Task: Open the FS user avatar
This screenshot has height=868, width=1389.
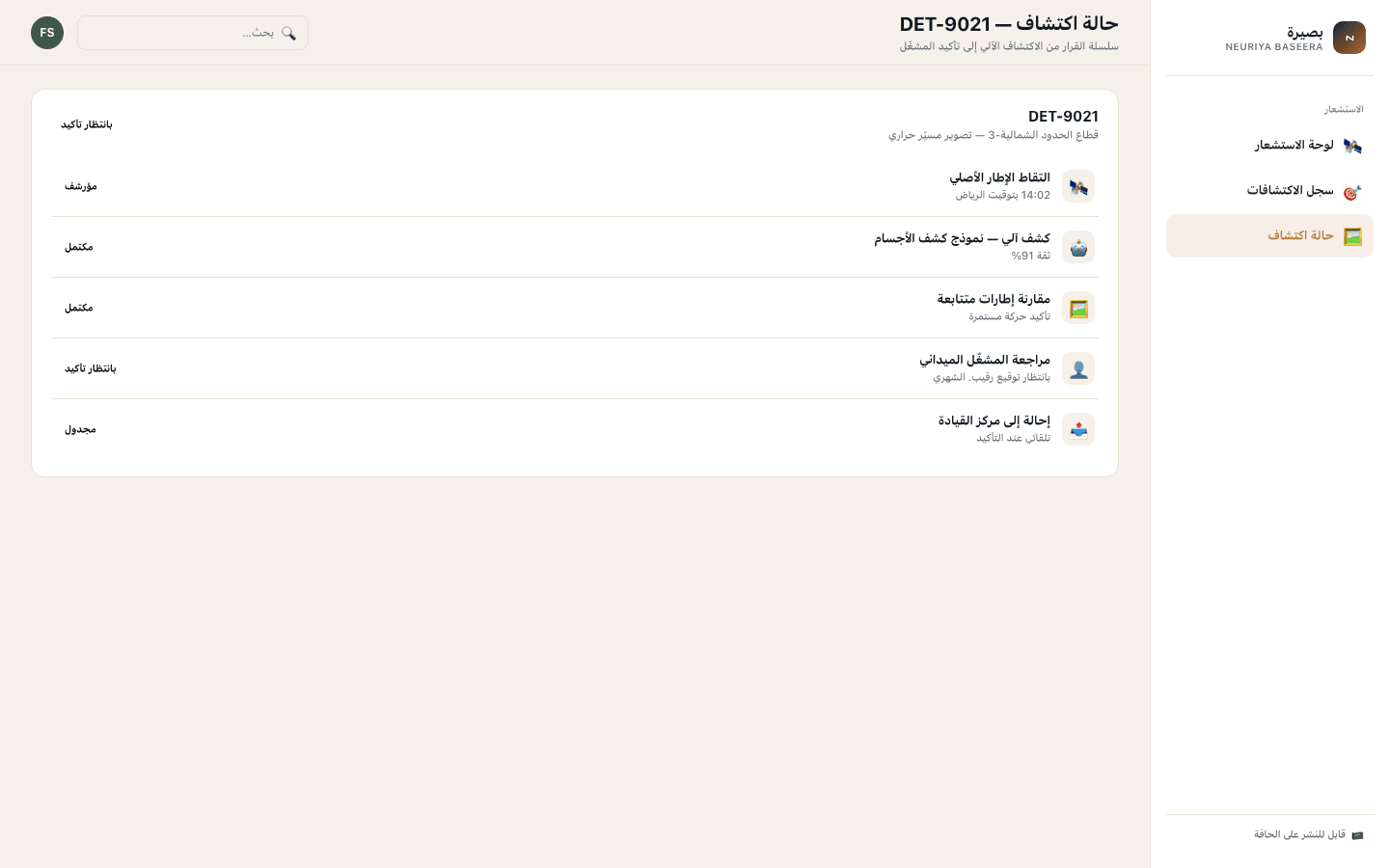Action: (47, 33)
